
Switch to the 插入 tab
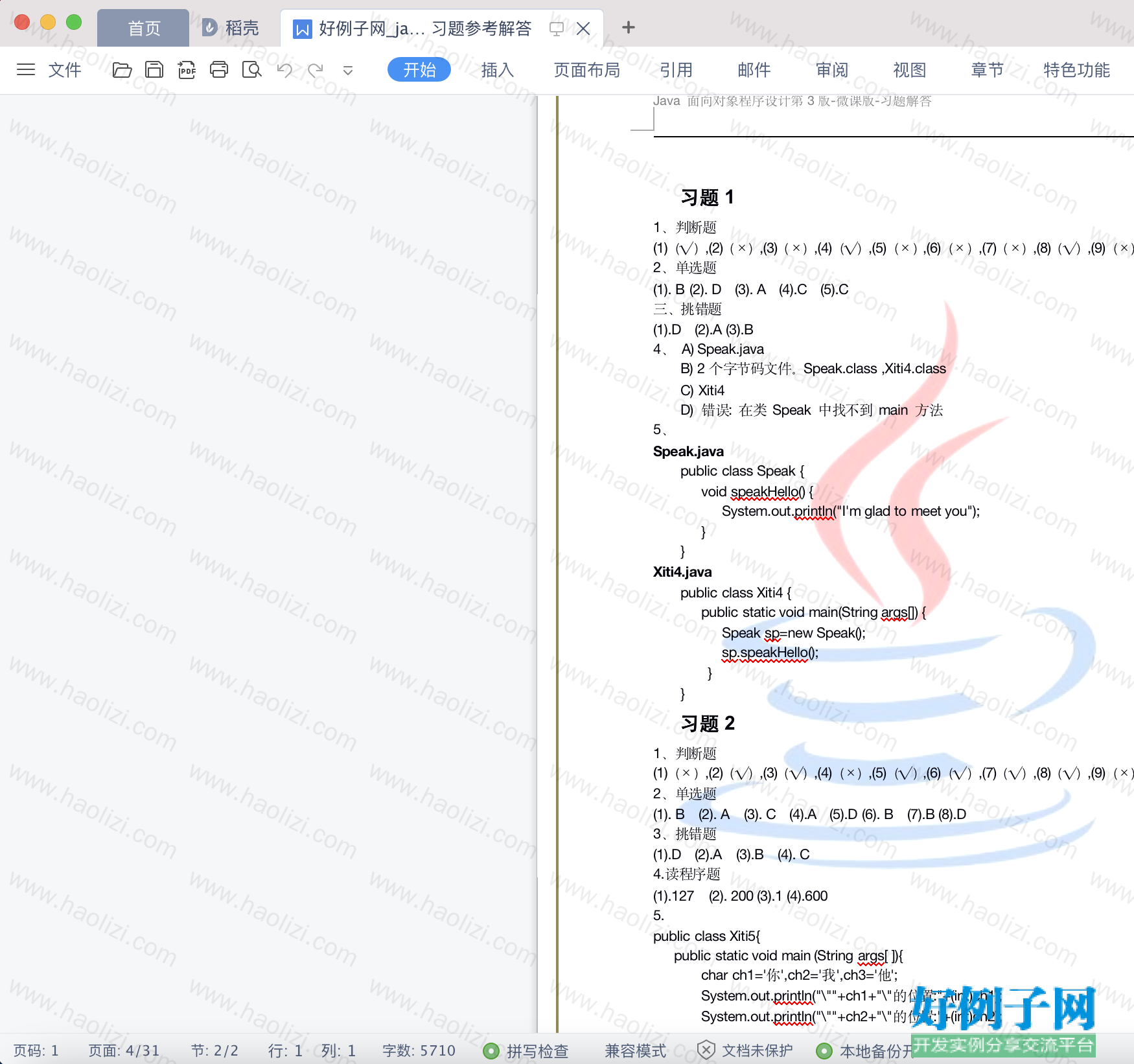point(498,69)
